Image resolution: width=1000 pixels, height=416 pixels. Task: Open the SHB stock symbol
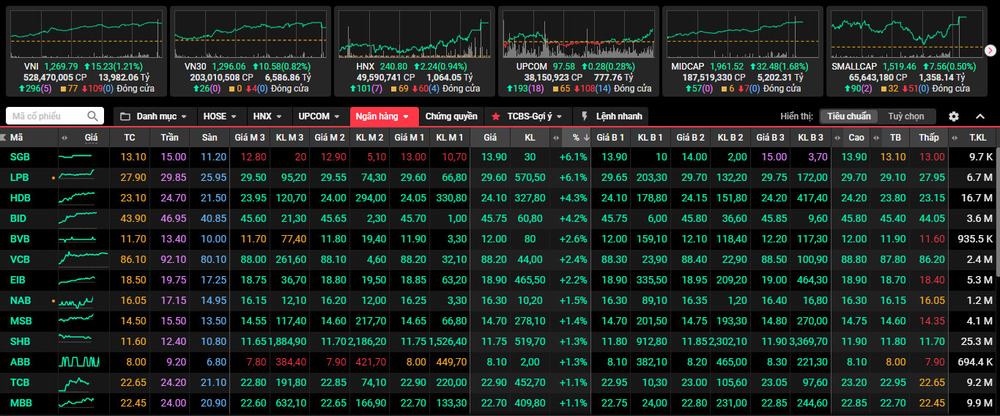(x=20, y=340)
